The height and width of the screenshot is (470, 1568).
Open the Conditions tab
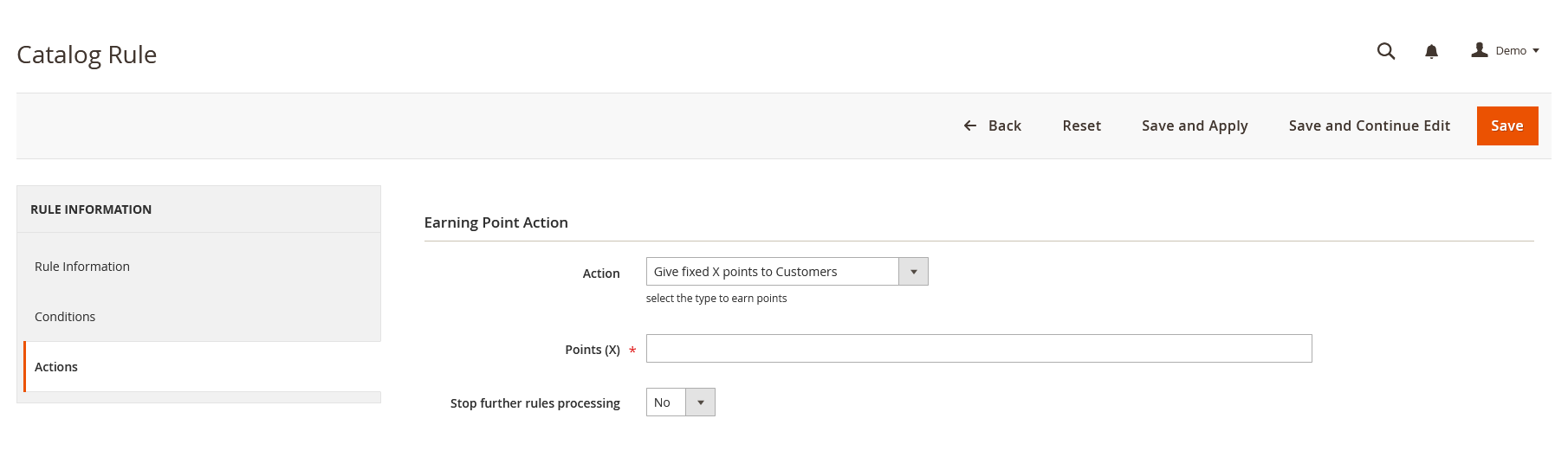pyautogui.click(x=65, y=317)
